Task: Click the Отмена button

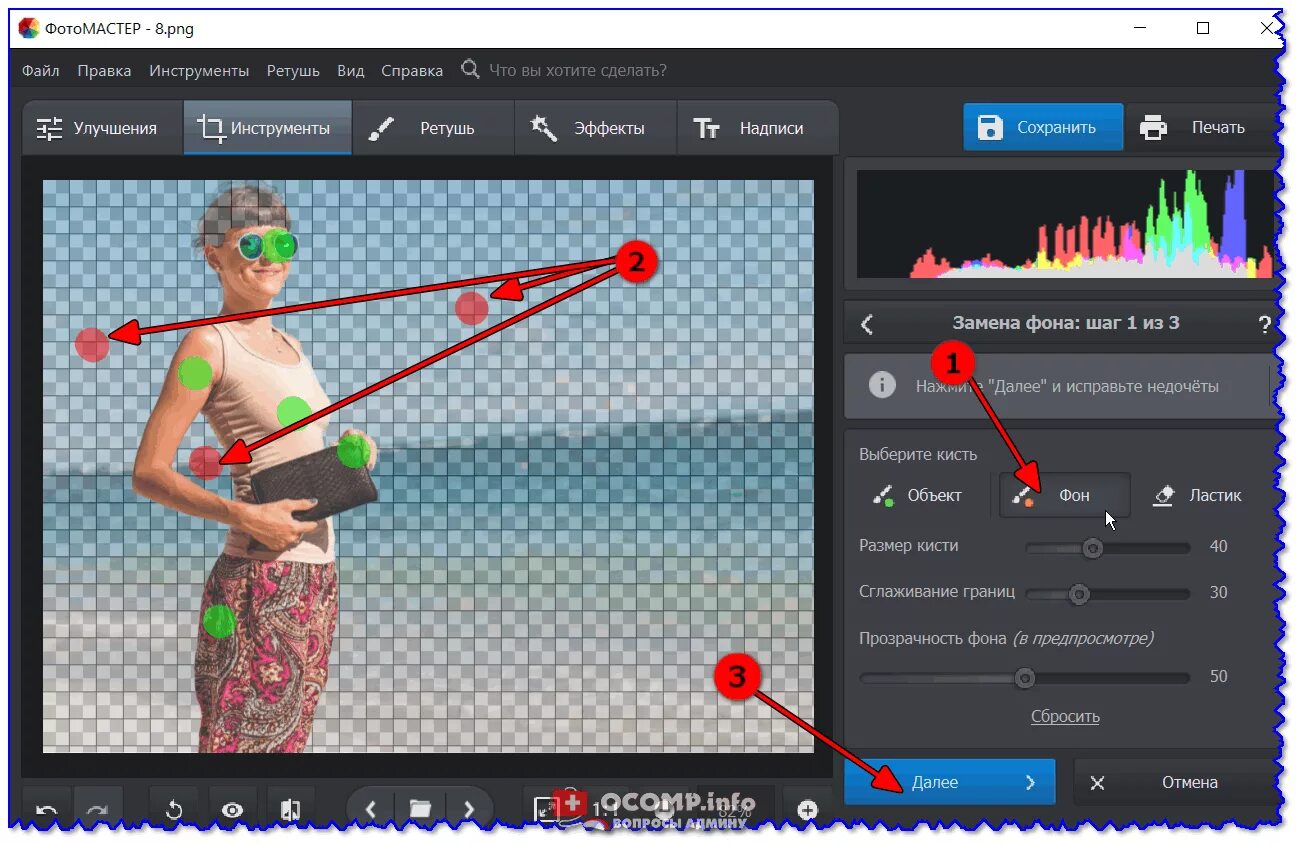Action: click(1177, 782)
